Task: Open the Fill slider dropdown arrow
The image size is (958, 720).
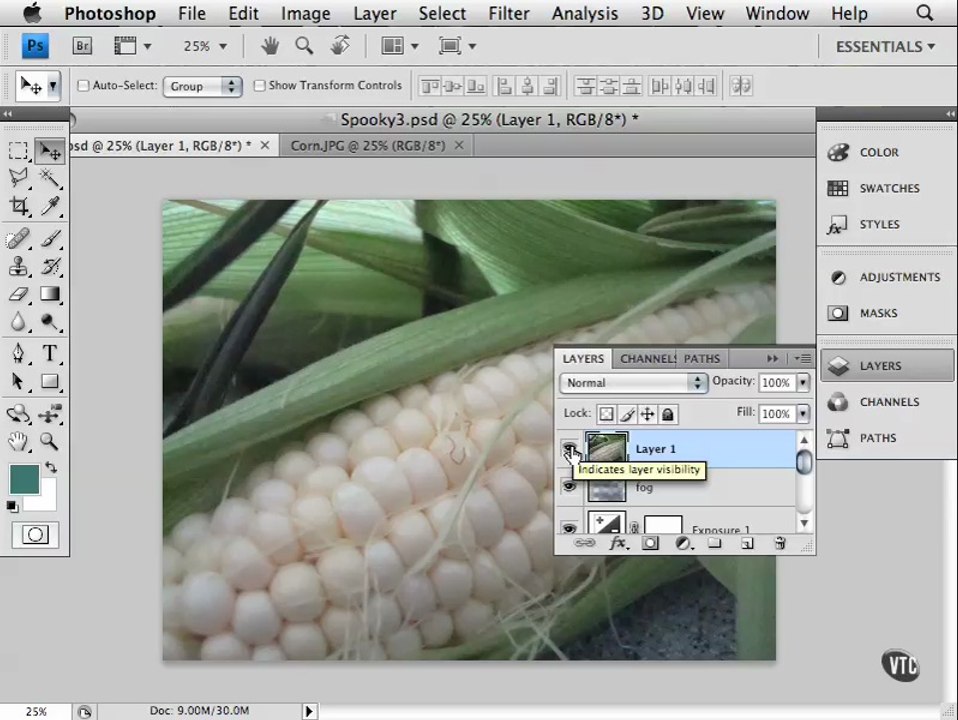Action: [803, 414]
